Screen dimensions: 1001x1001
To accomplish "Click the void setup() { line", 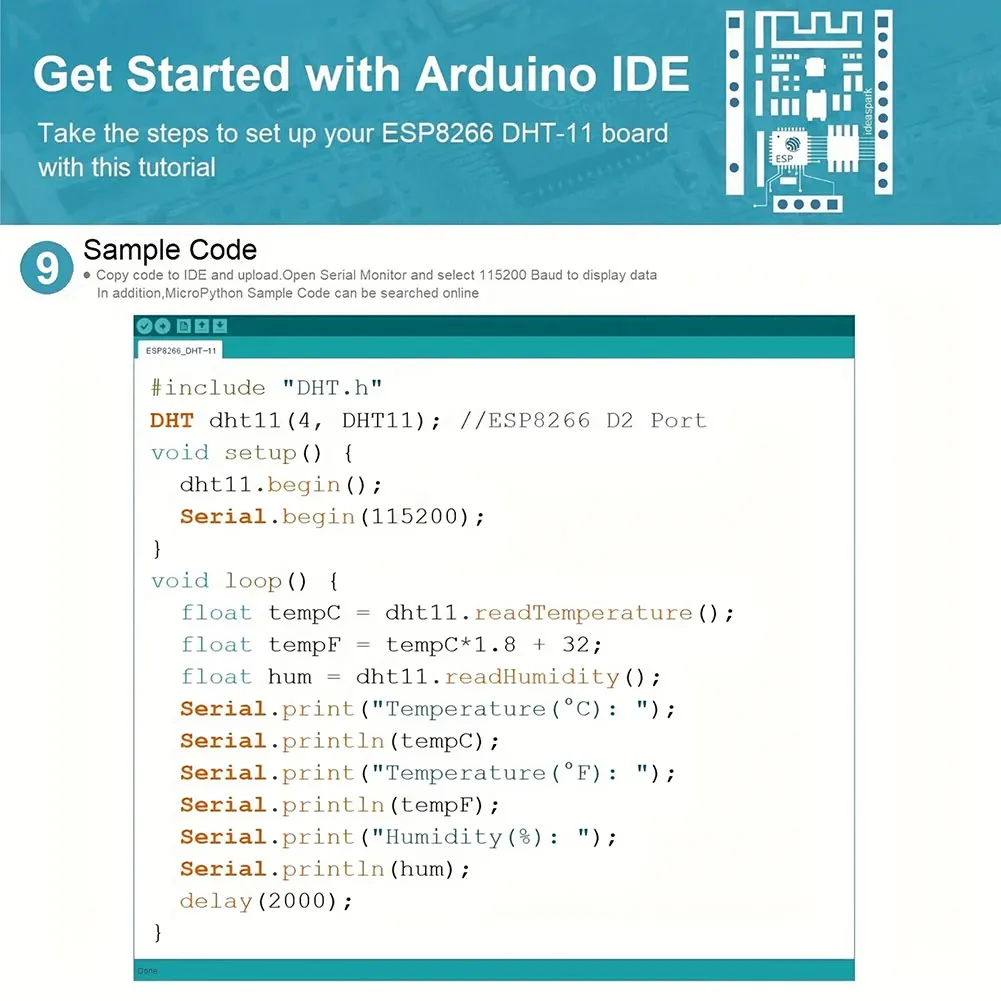I will click(253, 453).
